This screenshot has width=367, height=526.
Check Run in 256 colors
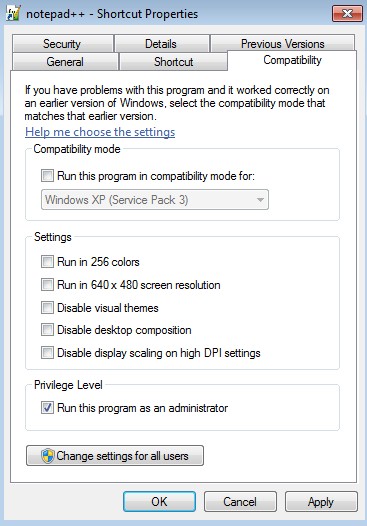pos(47,262)
